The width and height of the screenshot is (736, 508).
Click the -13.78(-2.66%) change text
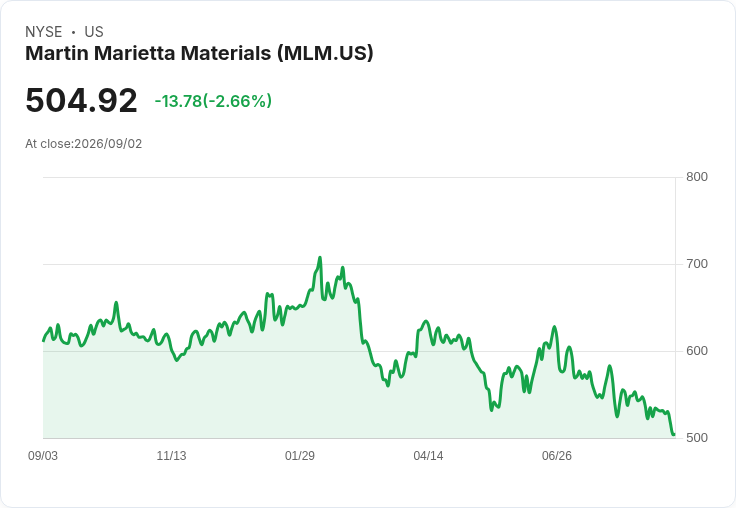point(213,101)
